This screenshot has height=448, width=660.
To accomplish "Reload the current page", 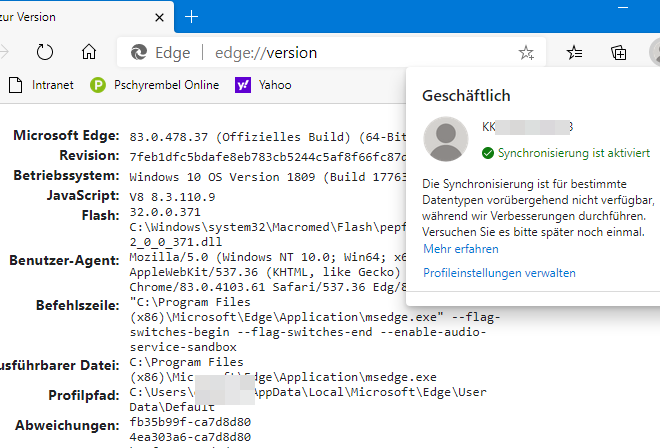I will [45, 53].
